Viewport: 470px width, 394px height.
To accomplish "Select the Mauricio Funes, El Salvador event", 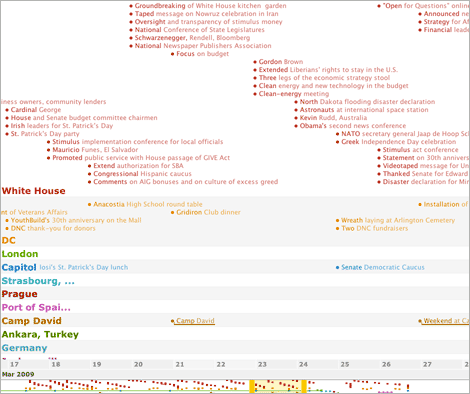I will click(95, 150).
